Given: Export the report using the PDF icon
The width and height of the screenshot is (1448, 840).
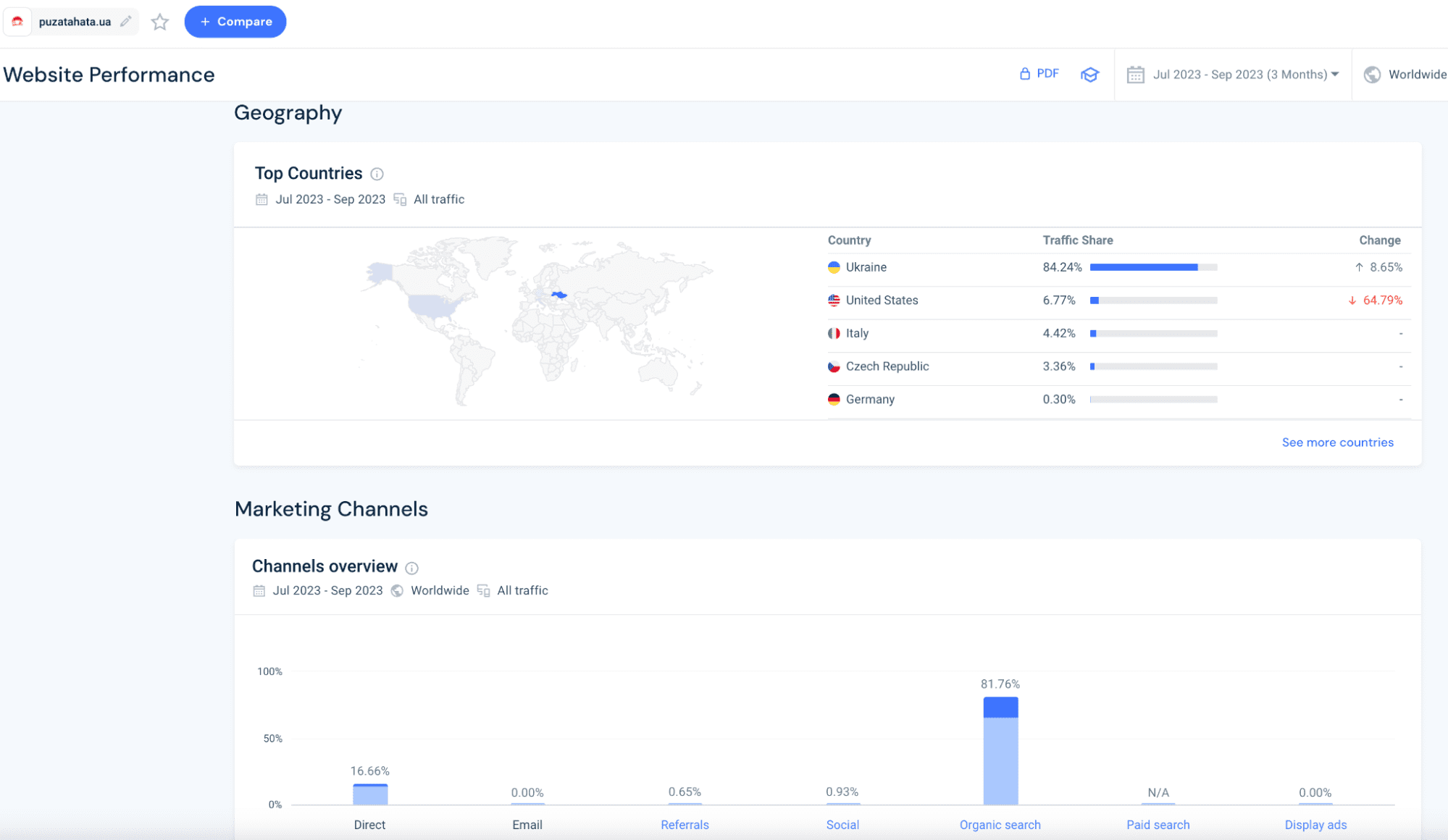Looking at the screenshot, I should click(1024, 74).
